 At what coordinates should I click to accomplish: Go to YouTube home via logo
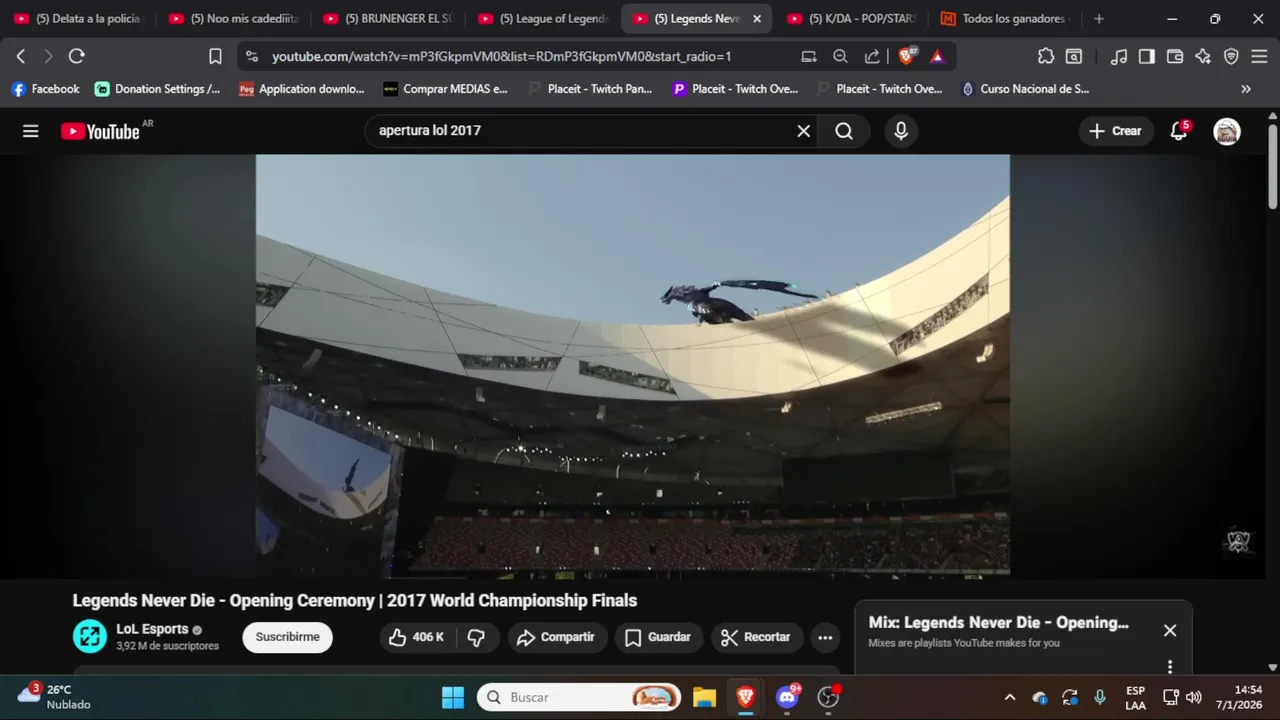(x=100, y=131)
